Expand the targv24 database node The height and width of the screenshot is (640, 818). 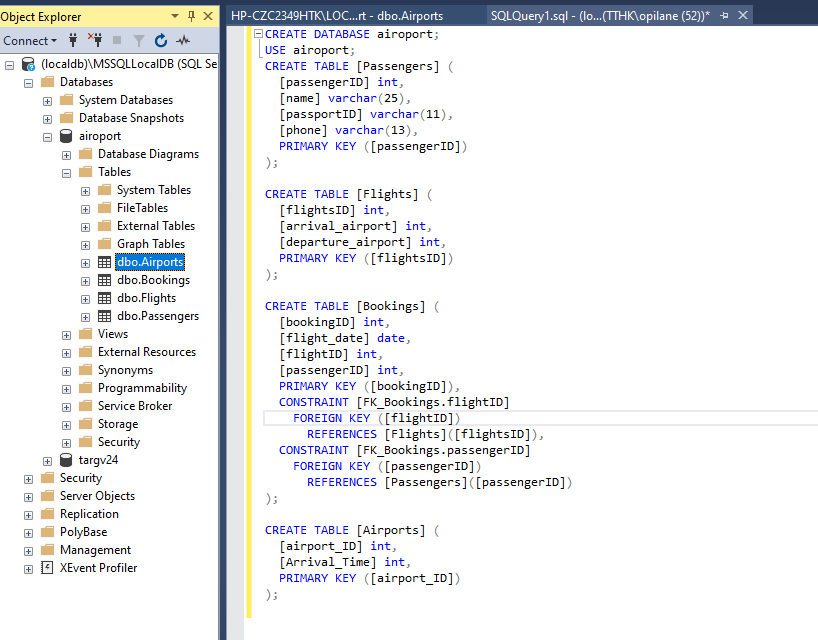[x=47, y=461]
